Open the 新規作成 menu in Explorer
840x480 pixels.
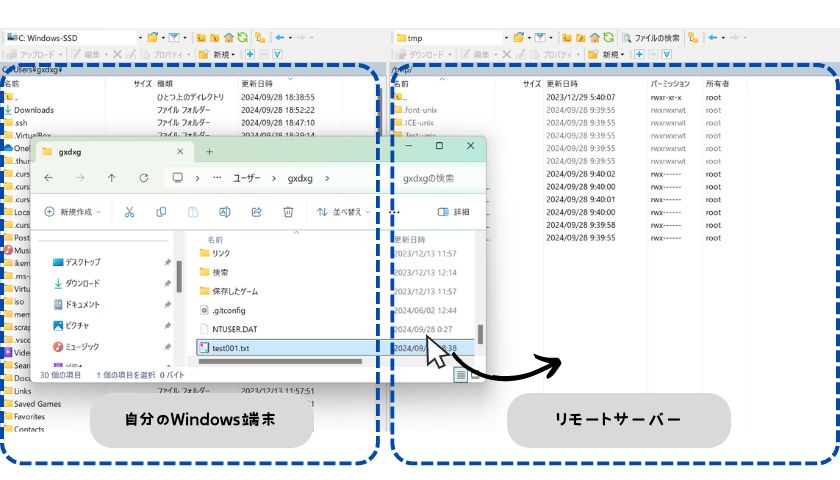point(74,212)
